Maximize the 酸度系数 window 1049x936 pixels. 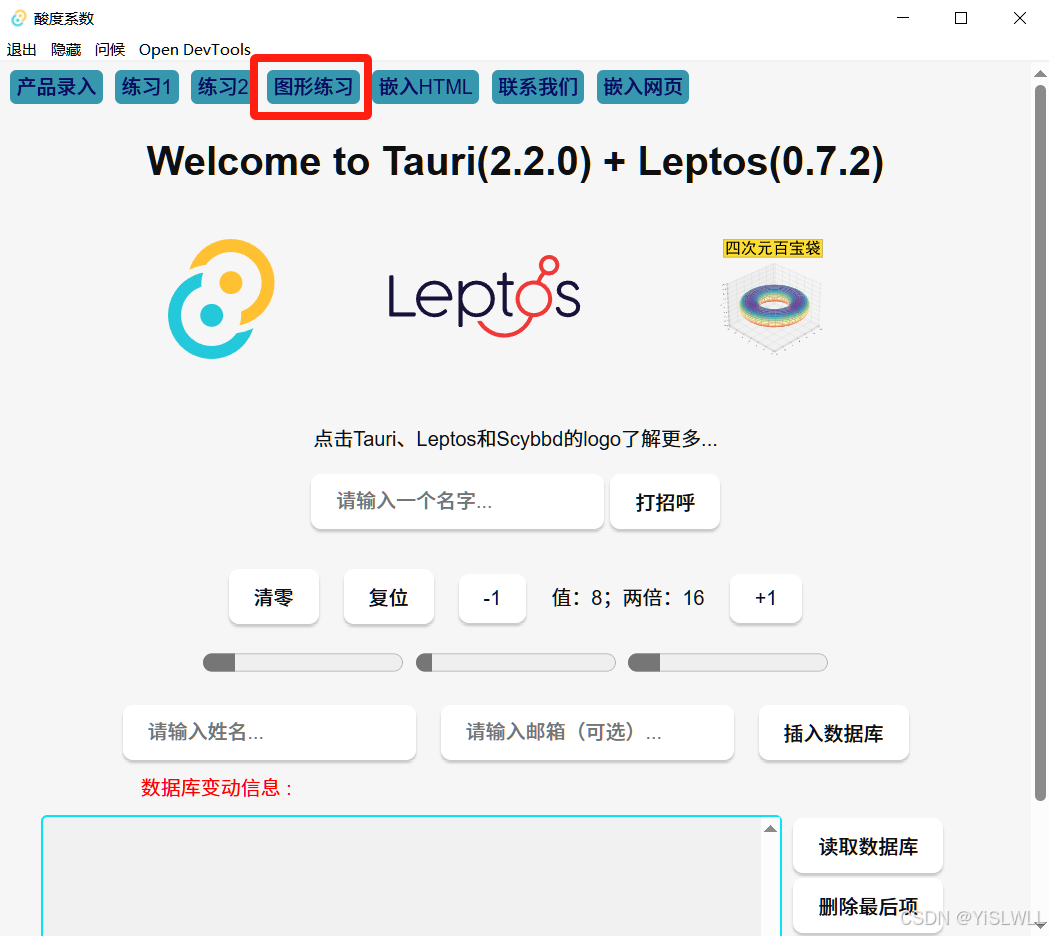click(x=961, y=18)
